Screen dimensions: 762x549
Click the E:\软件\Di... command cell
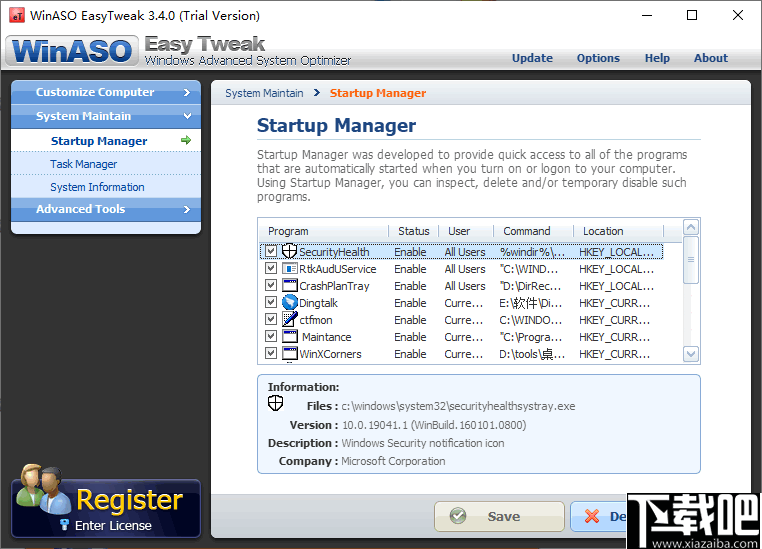(x=530, y=303)
